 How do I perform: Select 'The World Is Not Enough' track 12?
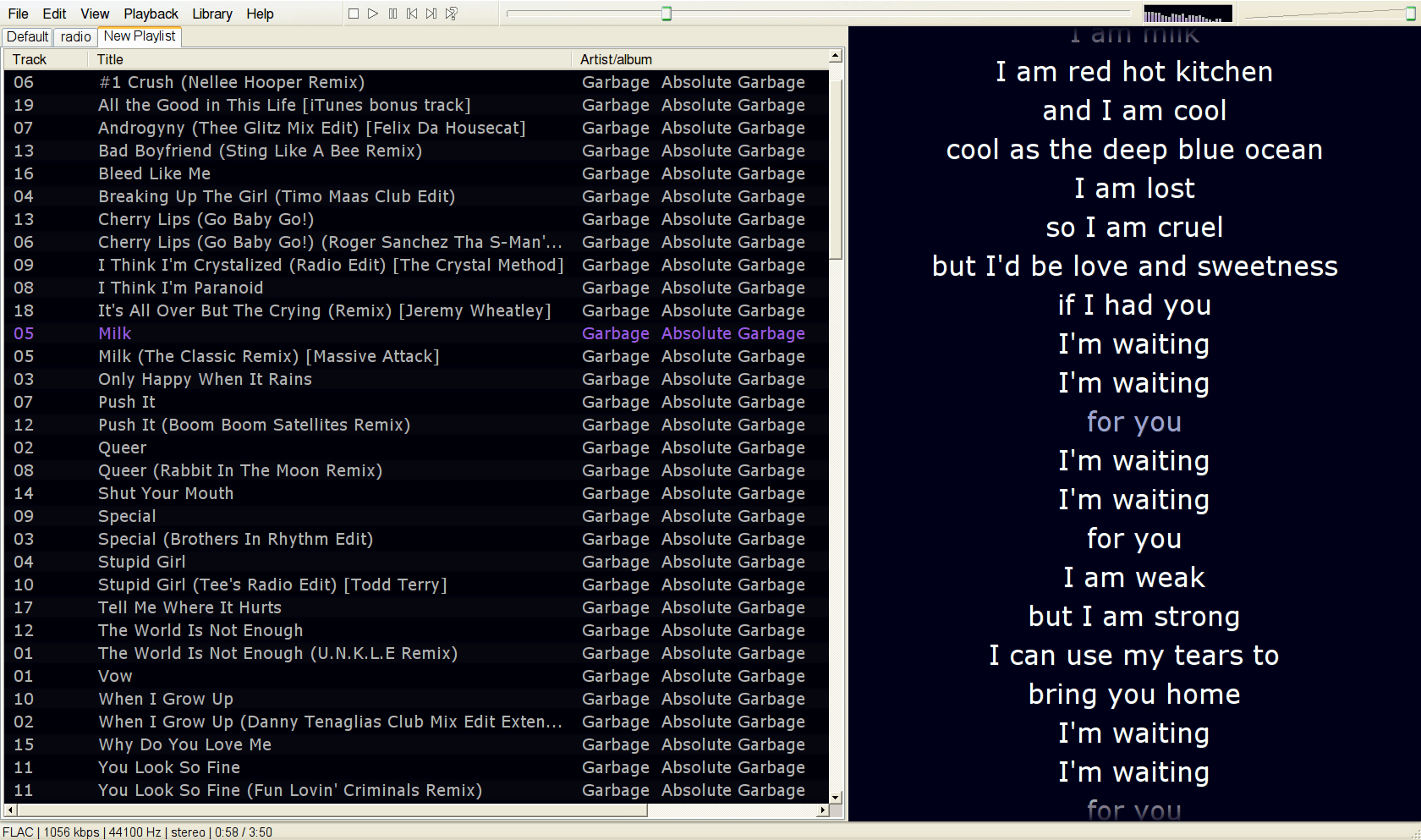pos(416,630)
